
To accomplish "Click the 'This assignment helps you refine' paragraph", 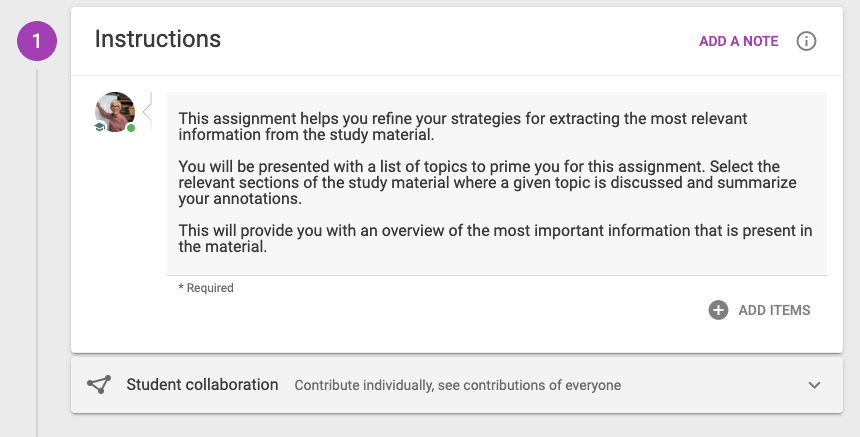I will 463,127.
